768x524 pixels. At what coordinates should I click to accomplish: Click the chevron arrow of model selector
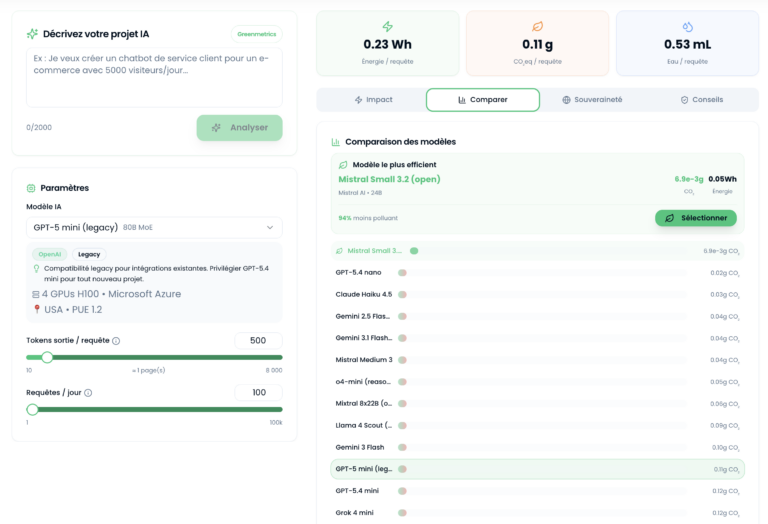pos(270,228)
